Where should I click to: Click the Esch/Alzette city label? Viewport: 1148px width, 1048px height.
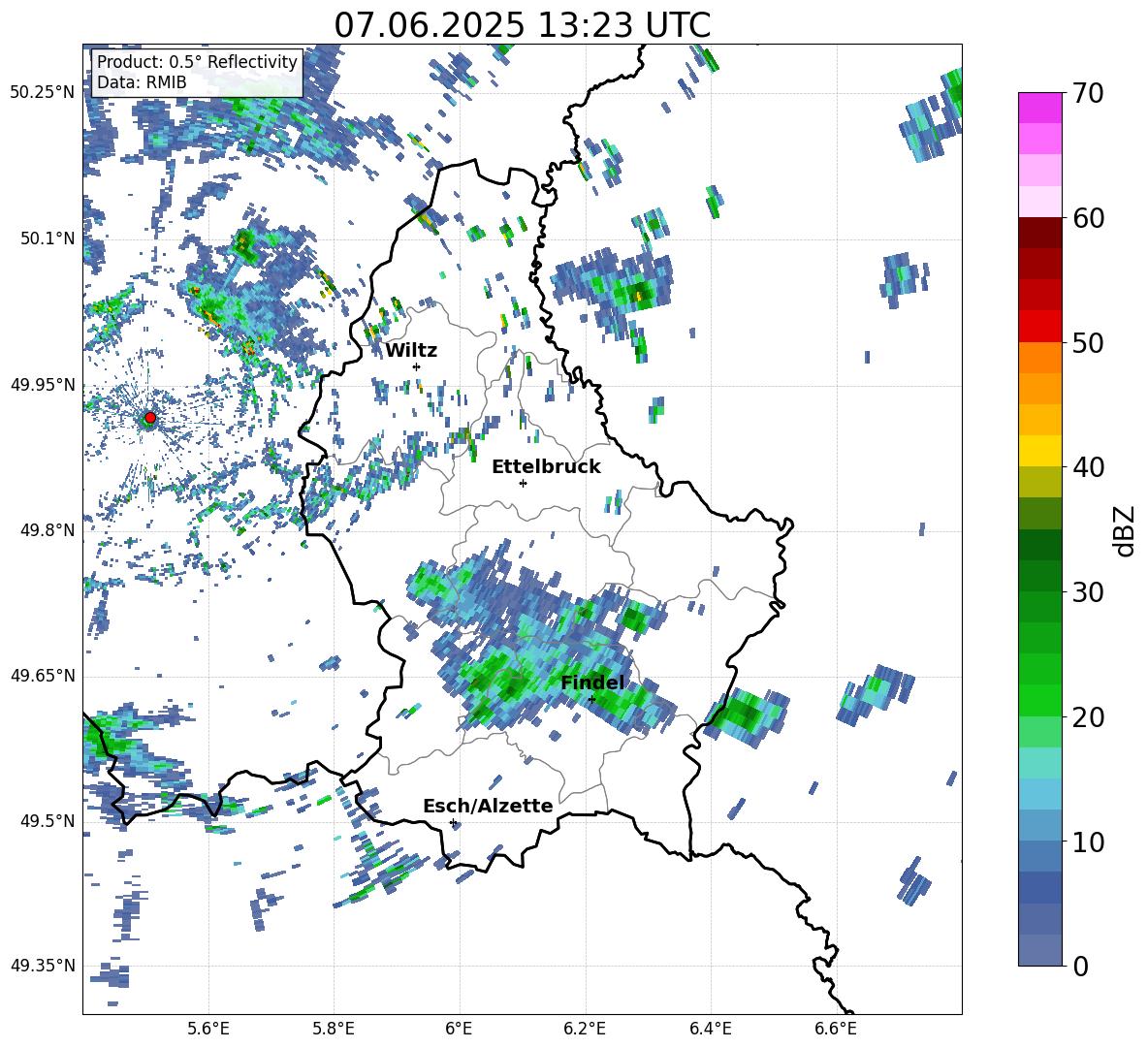(488, 806)
